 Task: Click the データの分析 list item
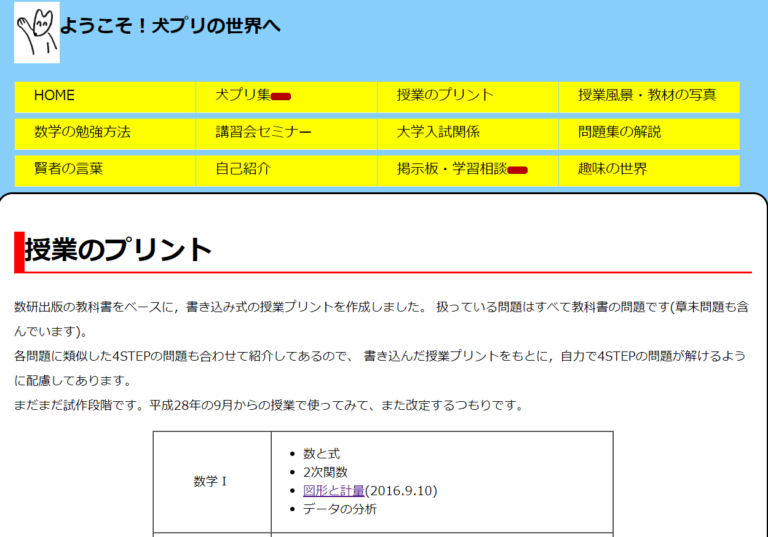pyautogui.click(x=339, y=509)
